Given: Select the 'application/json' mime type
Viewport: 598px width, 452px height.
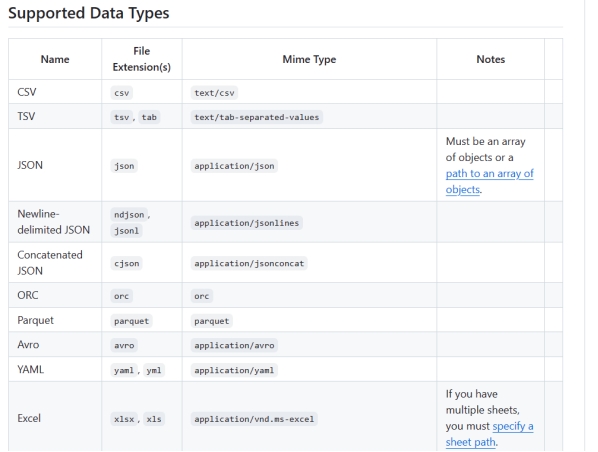Looking at the screenshot, I should pos(234,166).
